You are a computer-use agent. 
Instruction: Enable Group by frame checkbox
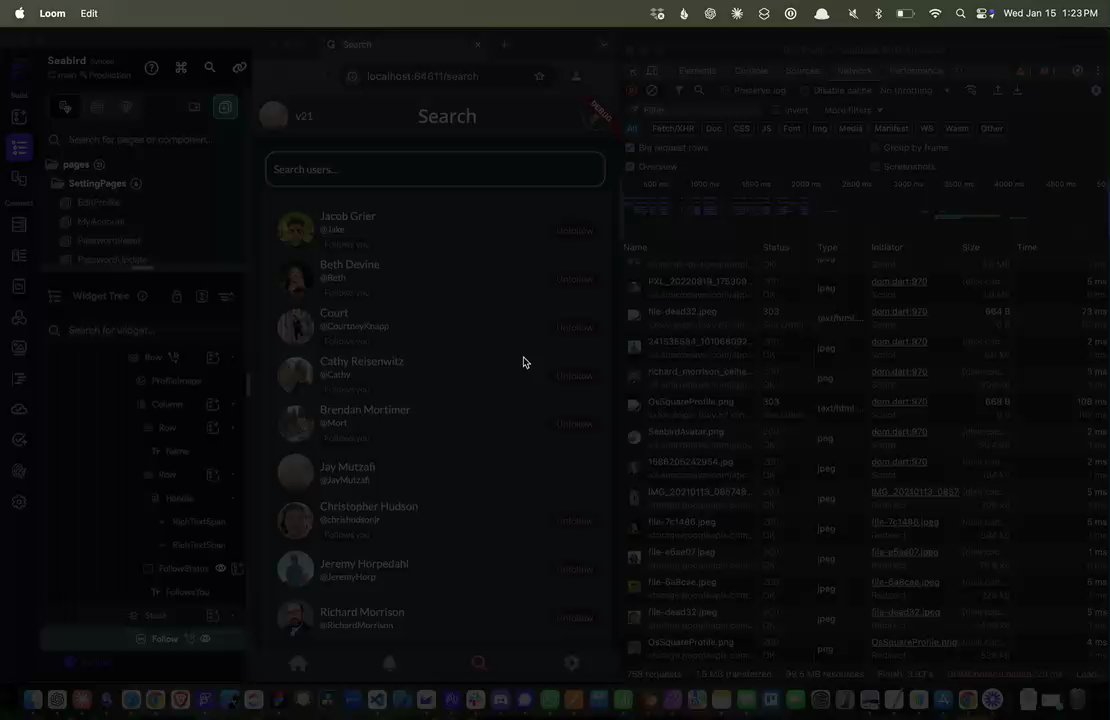(875, 148)
